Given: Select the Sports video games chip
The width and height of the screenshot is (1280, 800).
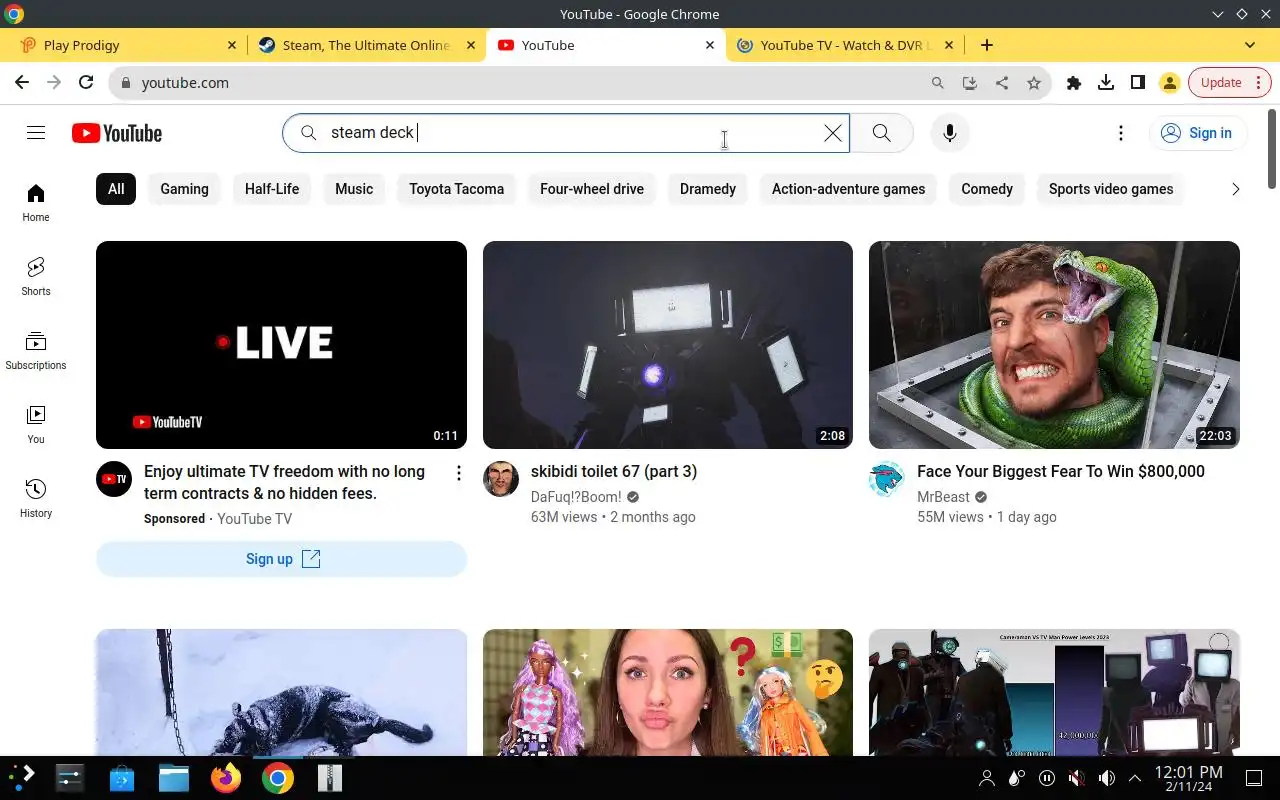Looking at the screenshot, I should tap(1111, 189).
